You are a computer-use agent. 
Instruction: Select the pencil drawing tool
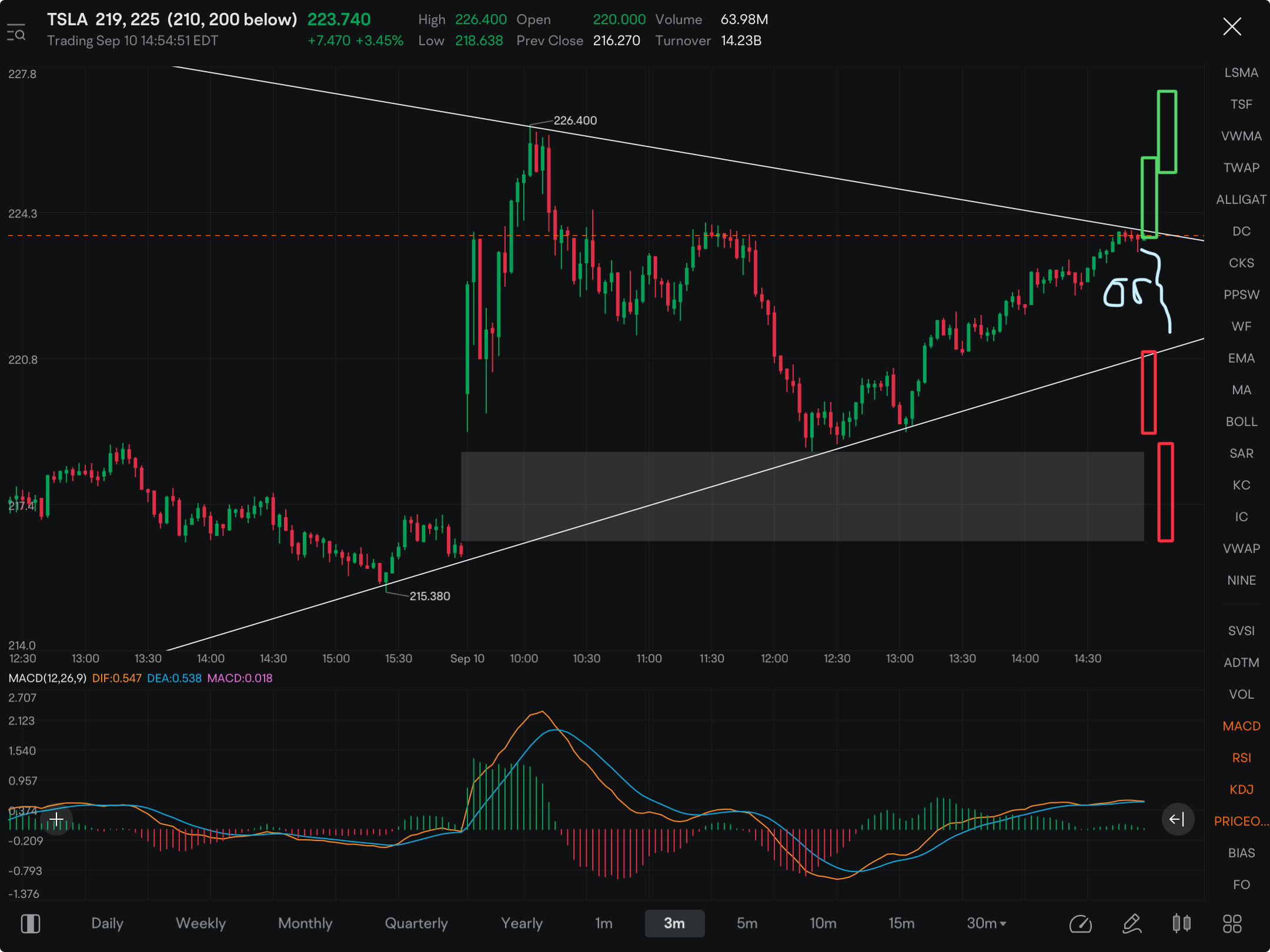1132,923
